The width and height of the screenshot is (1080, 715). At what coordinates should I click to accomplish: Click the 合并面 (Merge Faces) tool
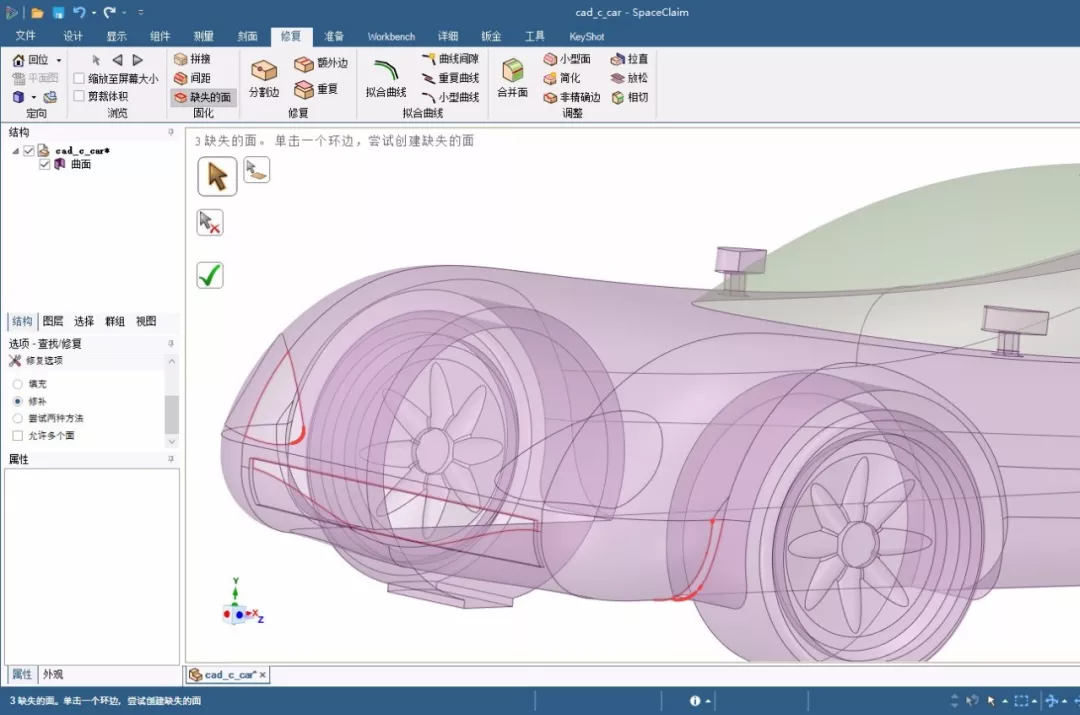click(x=512, y=77)
